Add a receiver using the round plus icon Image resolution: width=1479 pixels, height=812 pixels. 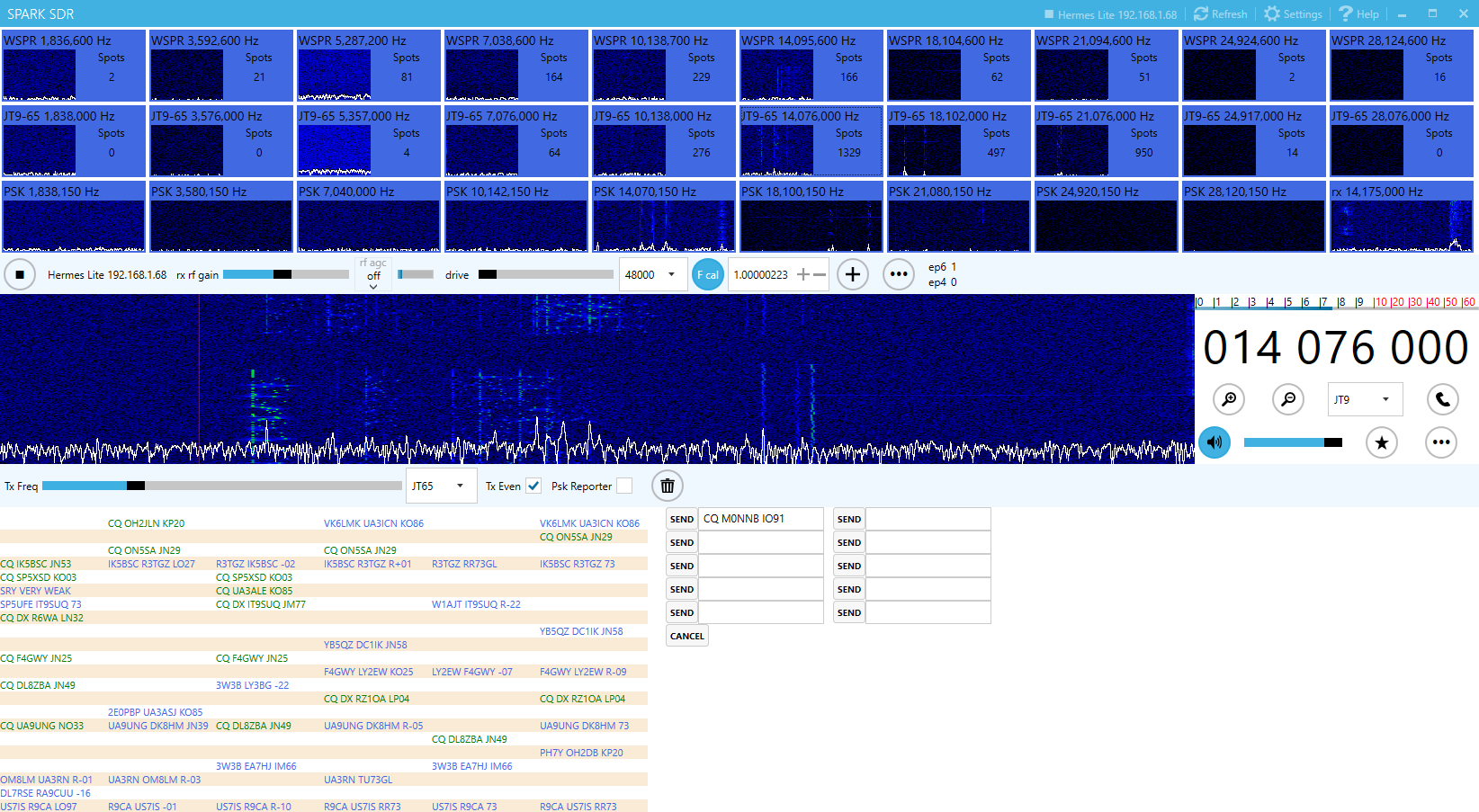[x=853, y=274]
